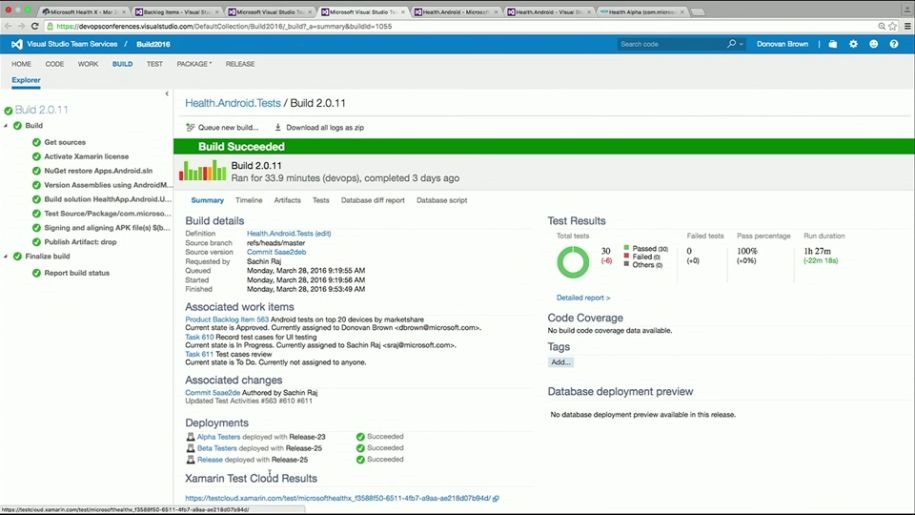
Task: Click Queue new build icon button
Action: [190, 127]
